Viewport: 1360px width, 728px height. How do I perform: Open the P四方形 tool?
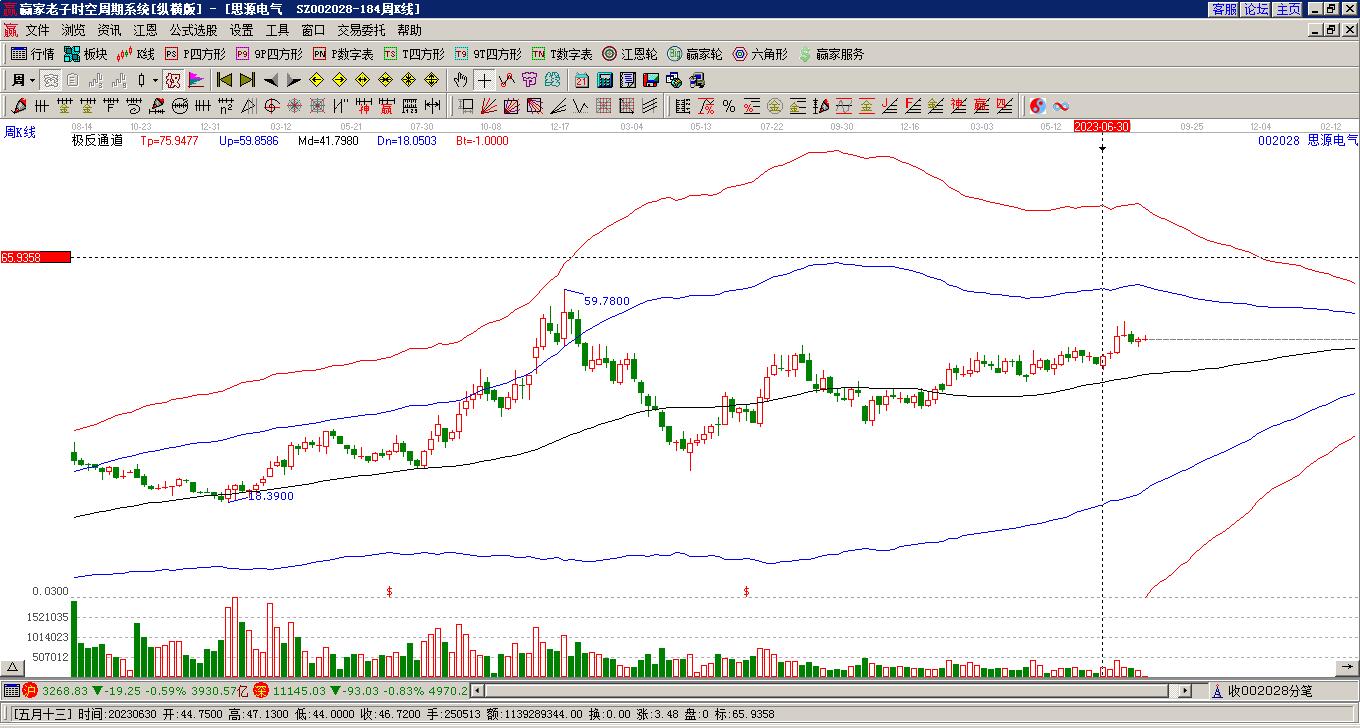tap(195, 54)
